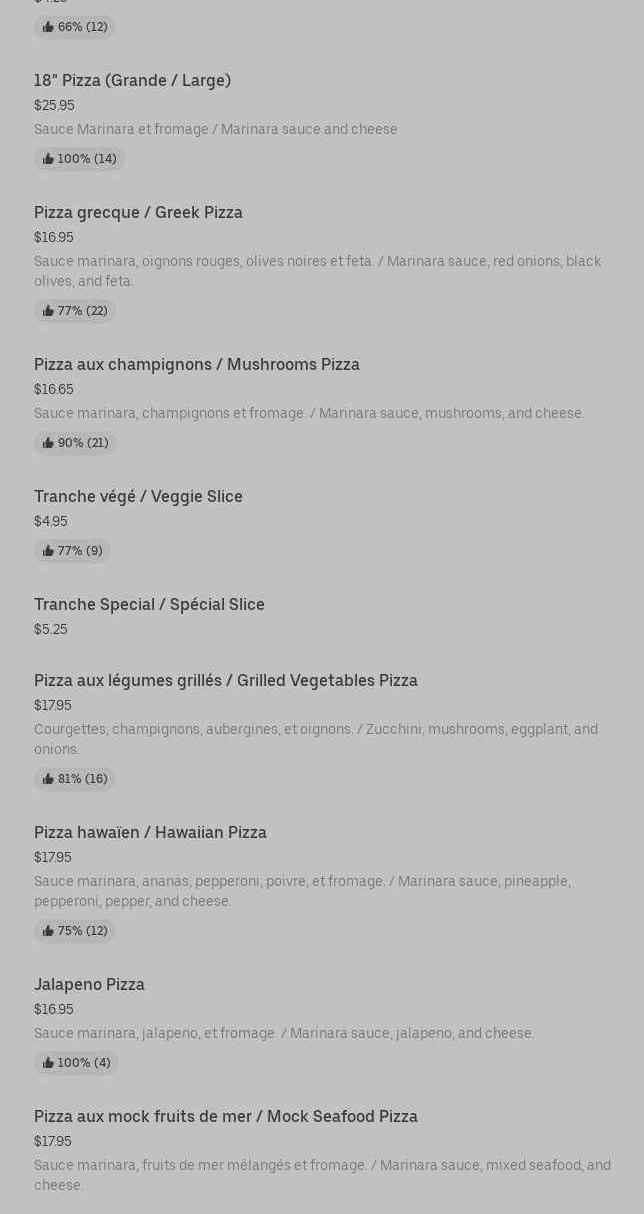Click the 66% (12) rating thumbs-up icon
The image size is (644, 1214).
point(48,27)
